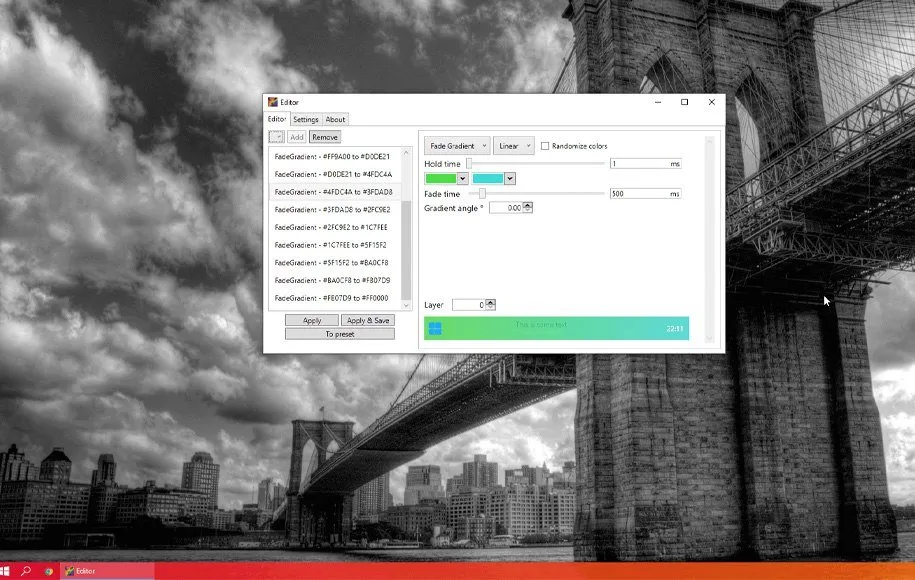915x580 pixels.
Task: Open the Fade Gradient effect dropdown
Action: coord(456,146)
